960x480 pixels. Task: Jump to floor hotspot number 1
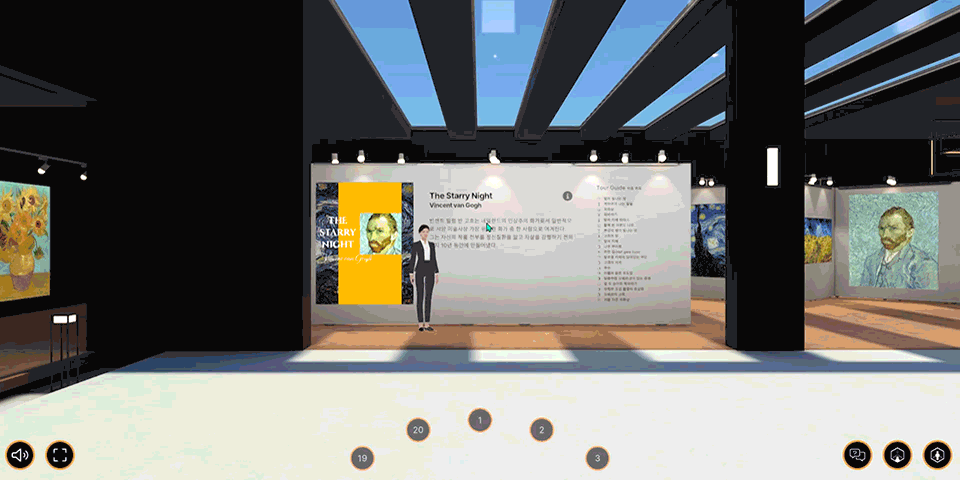click(480, 421)
